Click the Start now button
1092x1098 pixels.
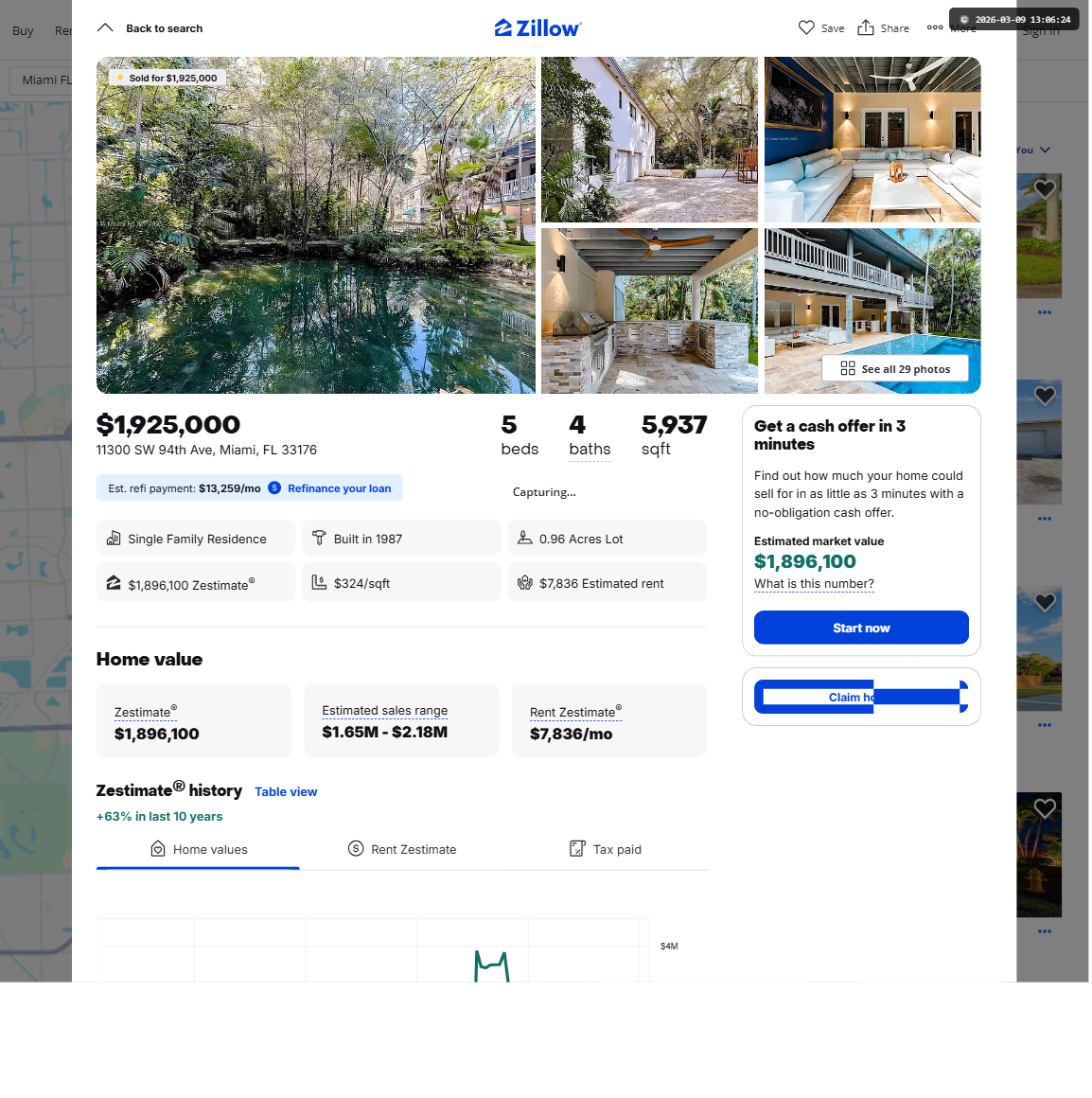861,628
